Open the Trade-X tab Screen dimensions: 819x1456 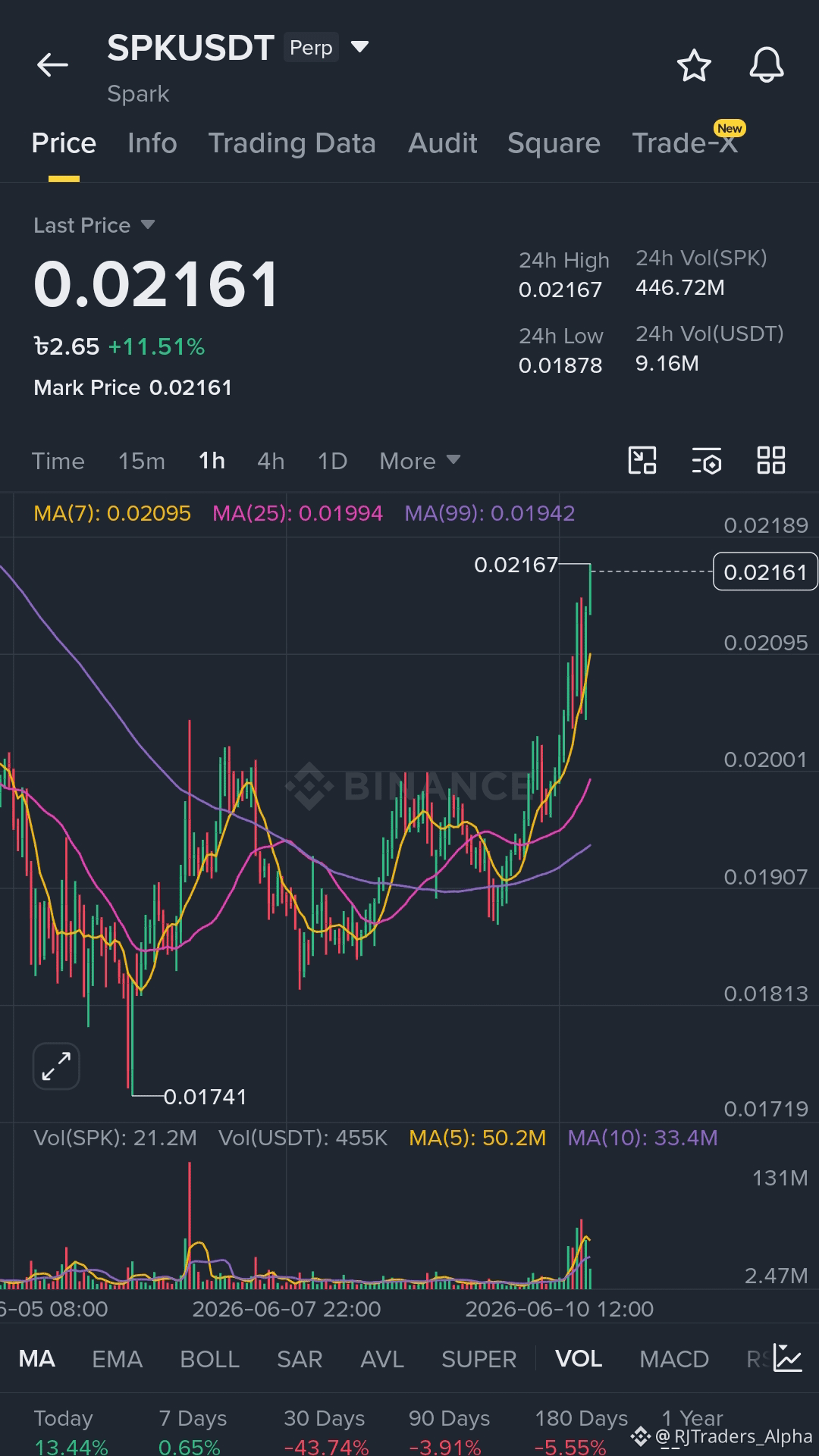tap(685, 143)
